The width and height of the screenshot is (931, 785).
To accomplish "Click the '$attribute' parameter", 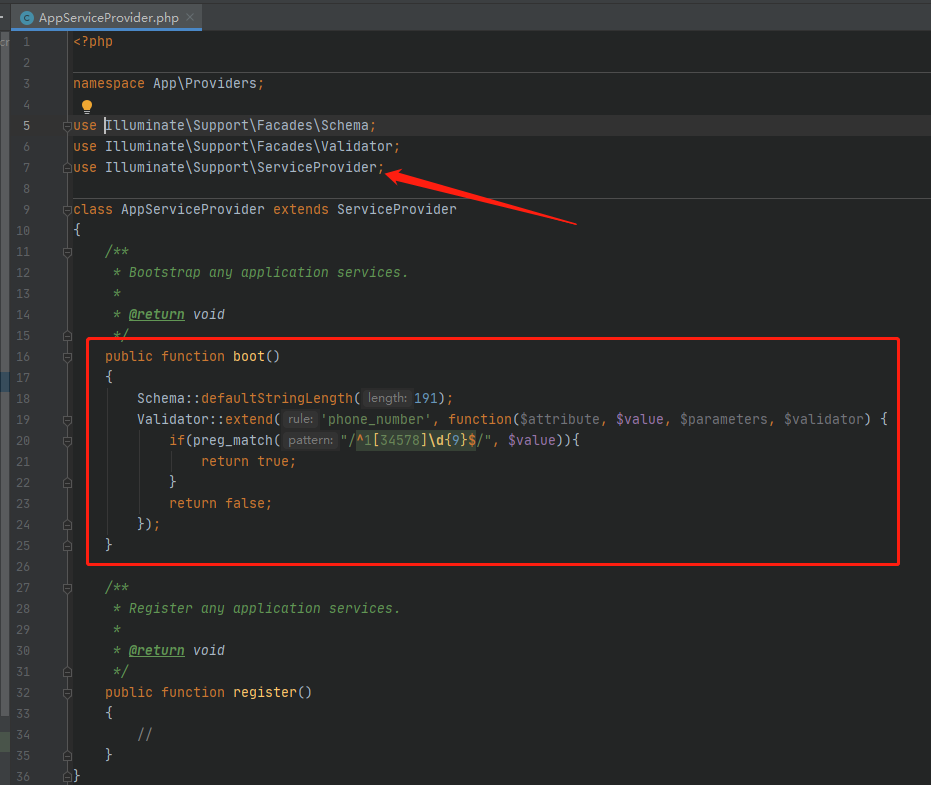I will tap(560, 419).
